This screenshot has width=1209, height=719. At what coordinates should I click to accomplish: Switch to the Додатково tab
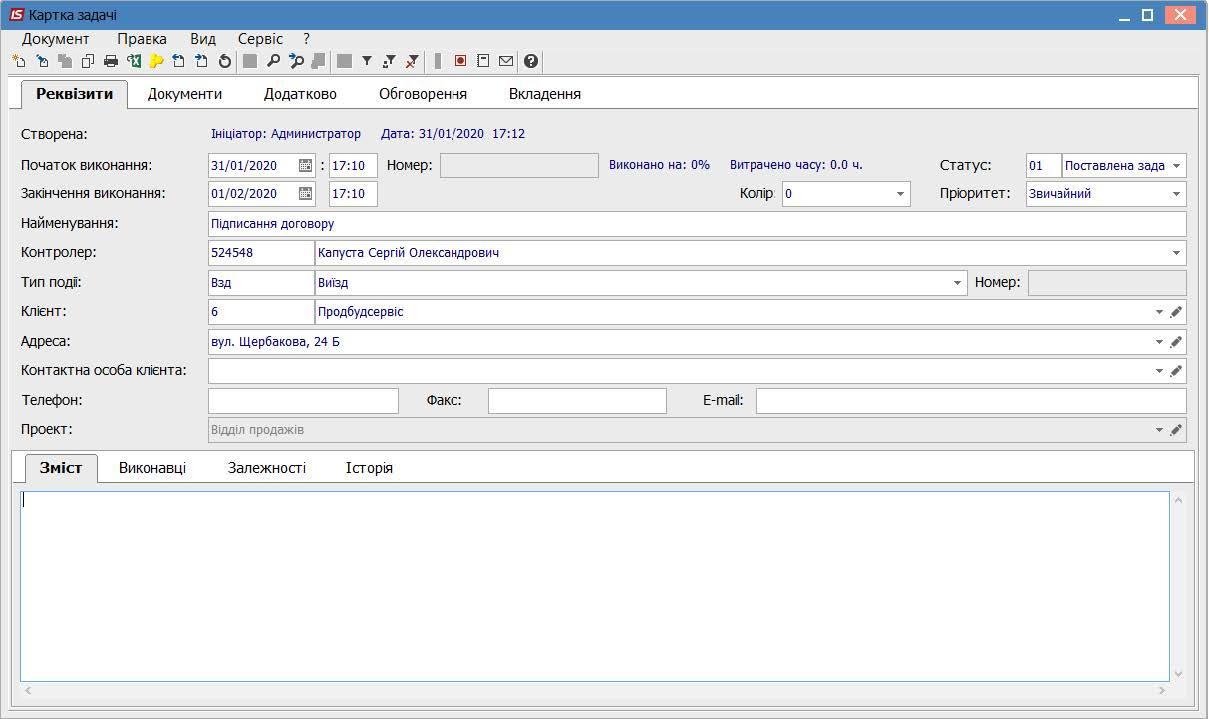300,94
